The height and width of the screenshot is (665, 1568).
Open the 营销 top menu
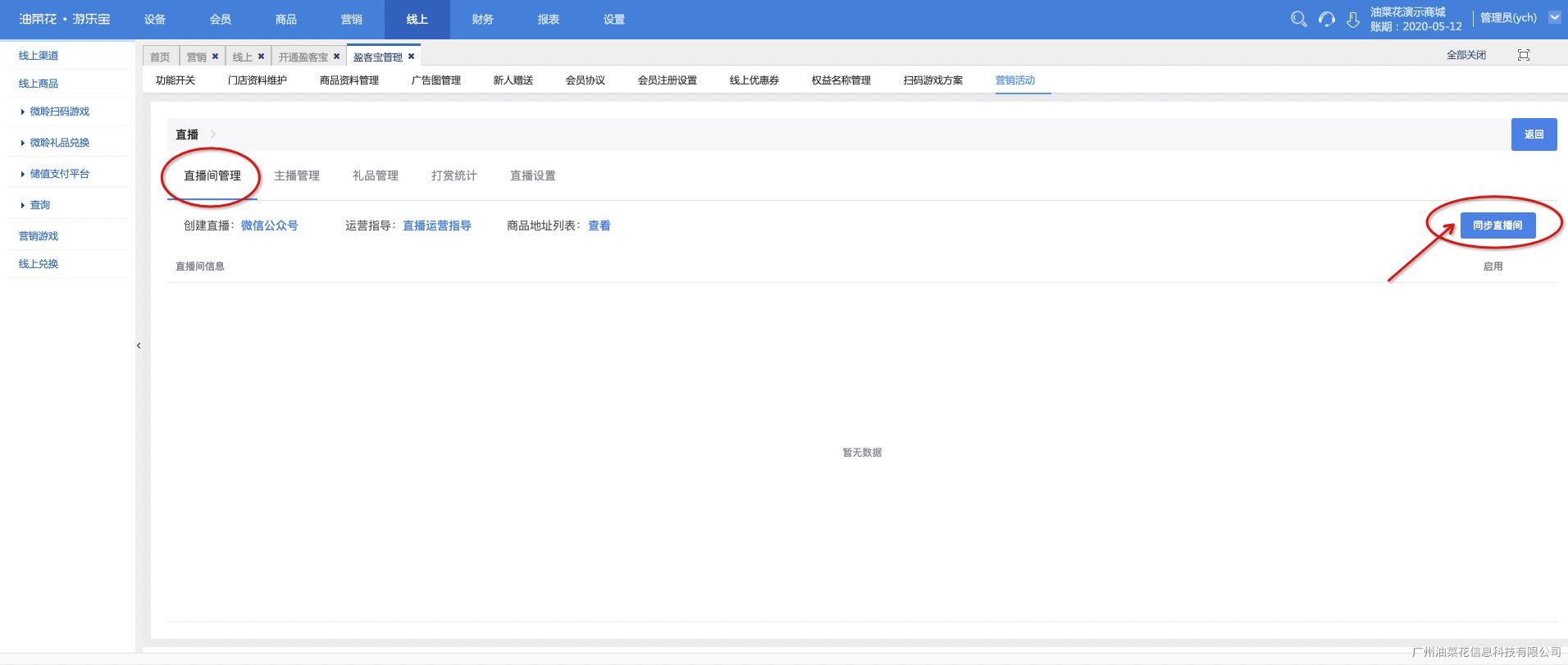[352, 20]
